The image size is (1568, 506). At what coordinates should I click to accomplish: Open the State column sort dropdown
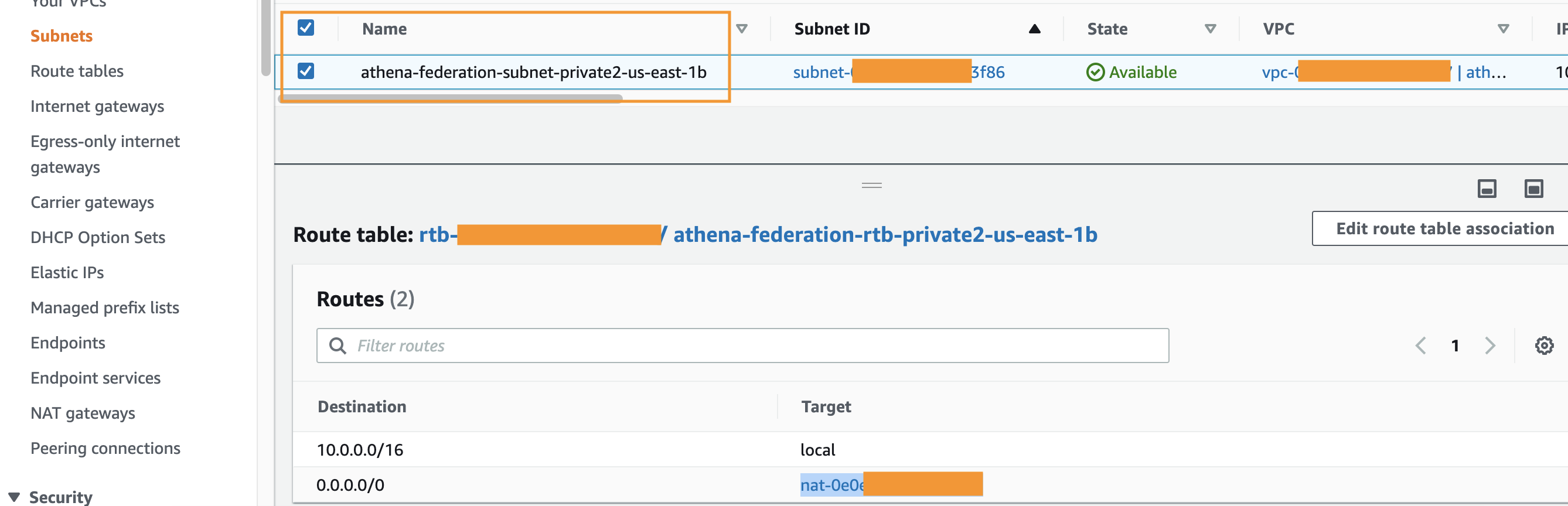tap(1210, 29)
